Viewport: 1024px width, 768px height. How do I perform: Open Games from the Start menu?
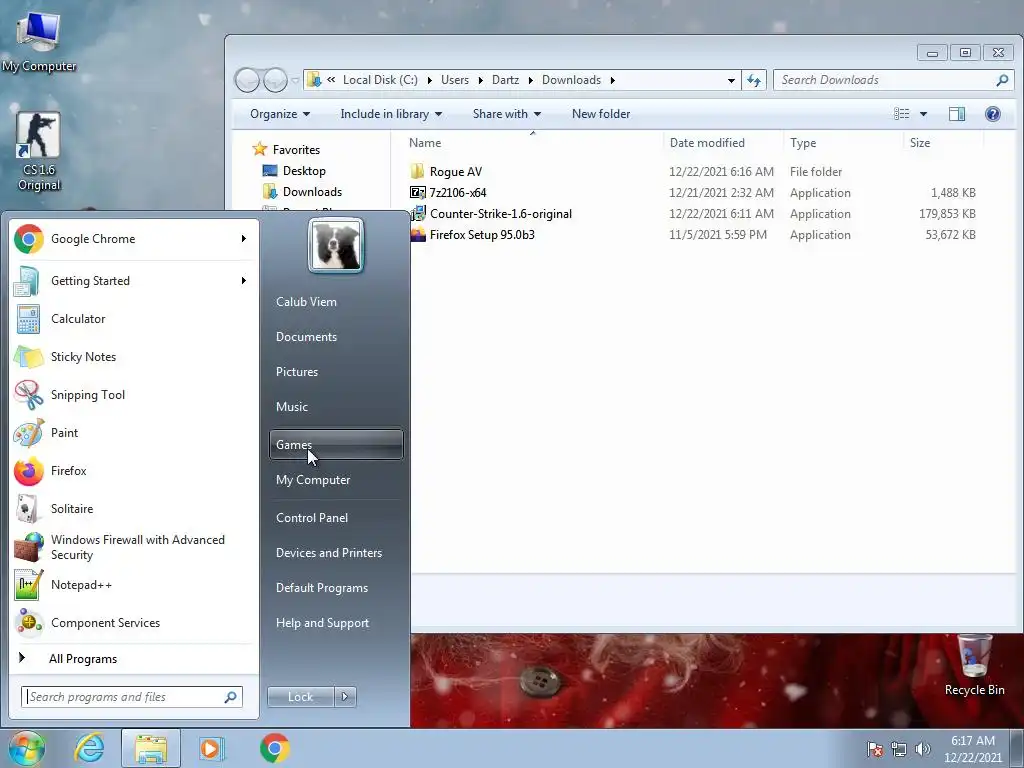336,445
